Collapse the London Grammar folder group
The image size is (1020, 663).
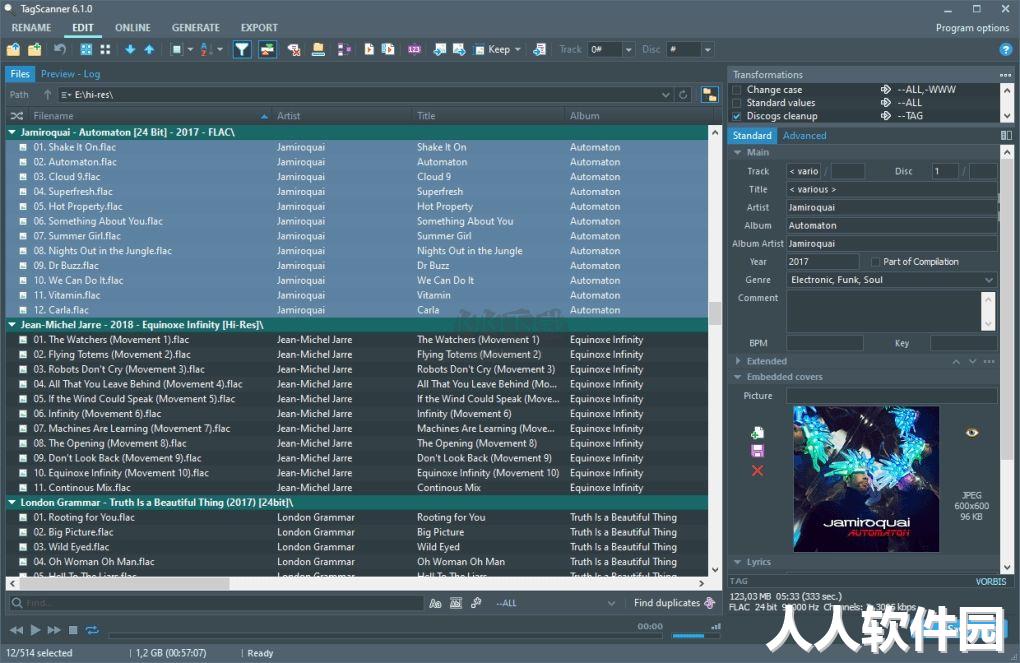click(x=12, y=502)
